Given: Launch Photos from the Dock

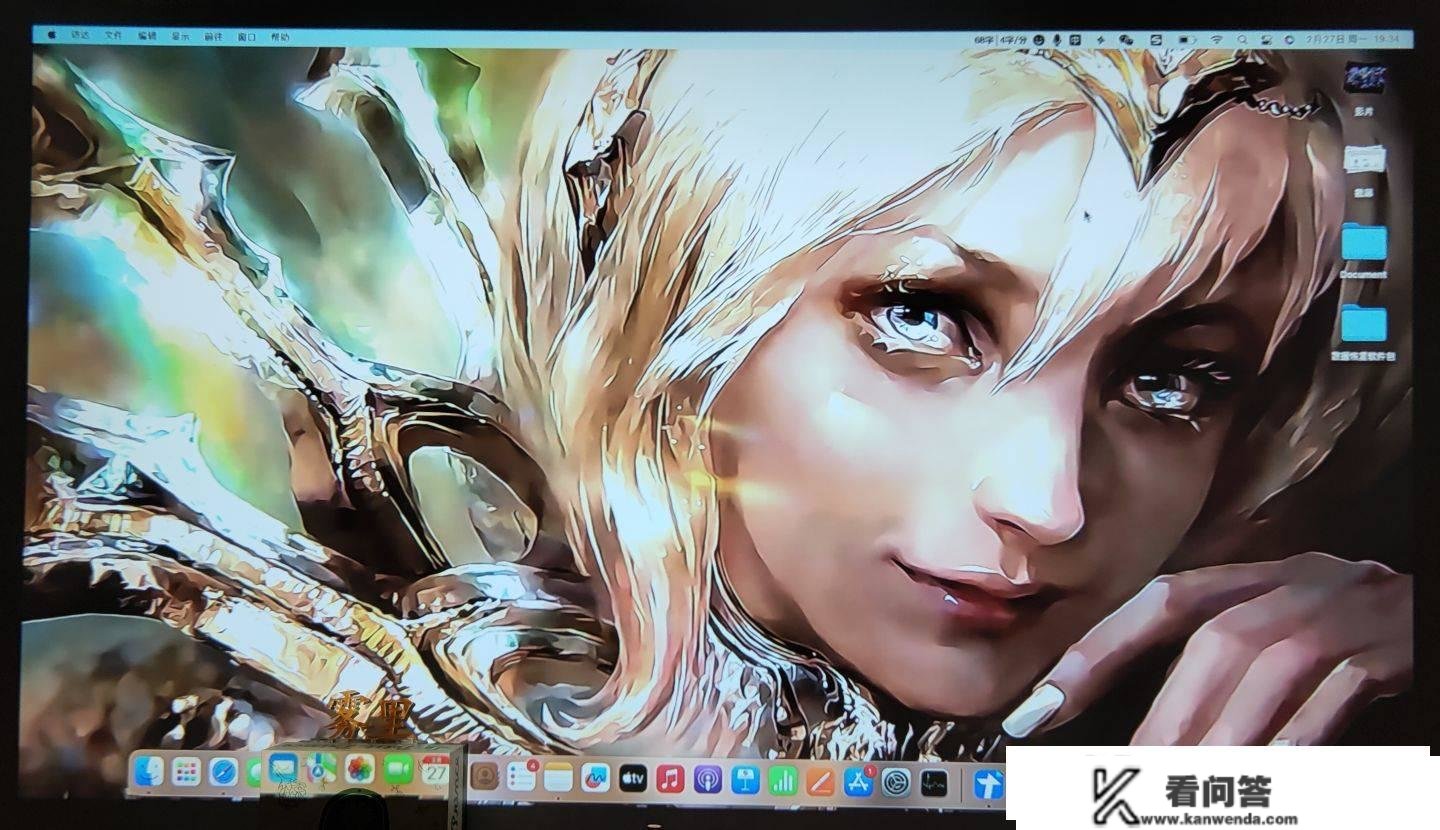Looking at the screenshot, I should tap(359, 768).
